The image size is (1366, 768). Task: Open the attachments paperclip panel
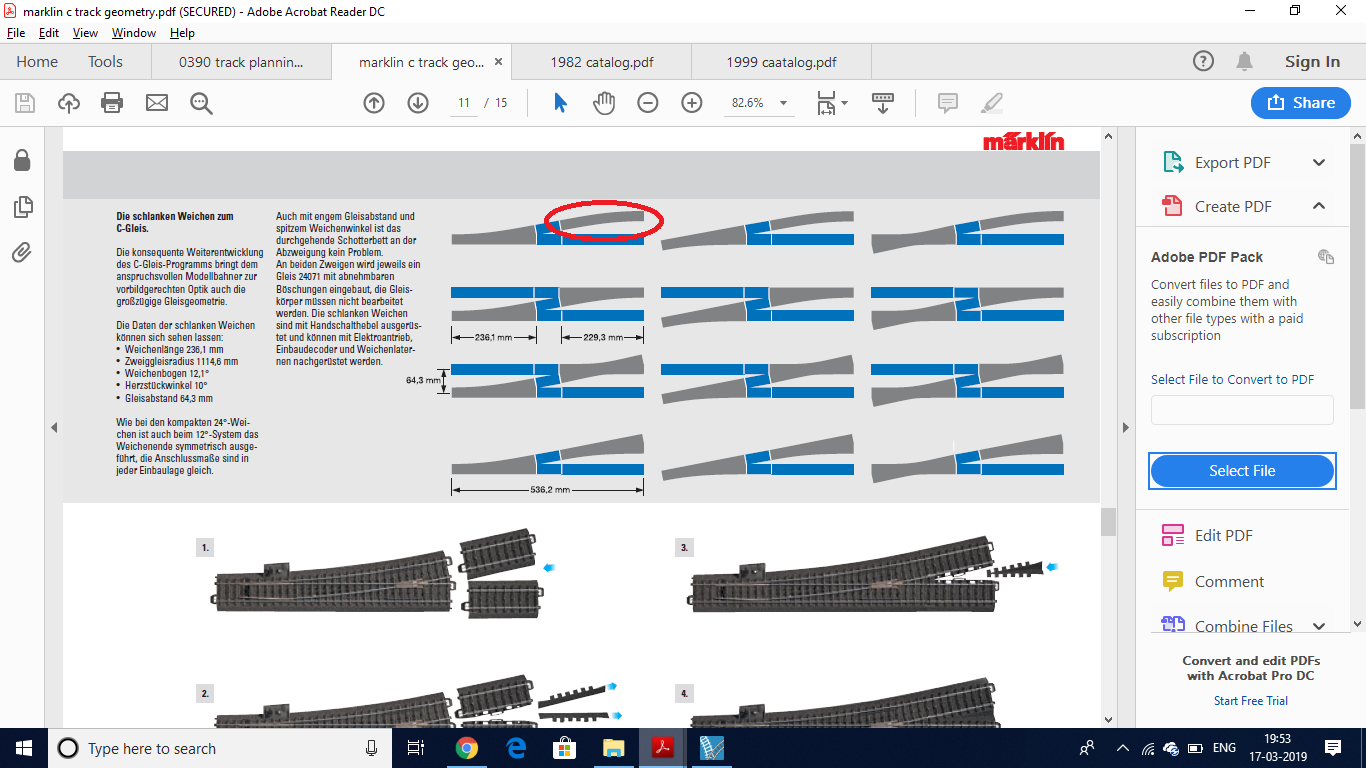tap(22, 252)
